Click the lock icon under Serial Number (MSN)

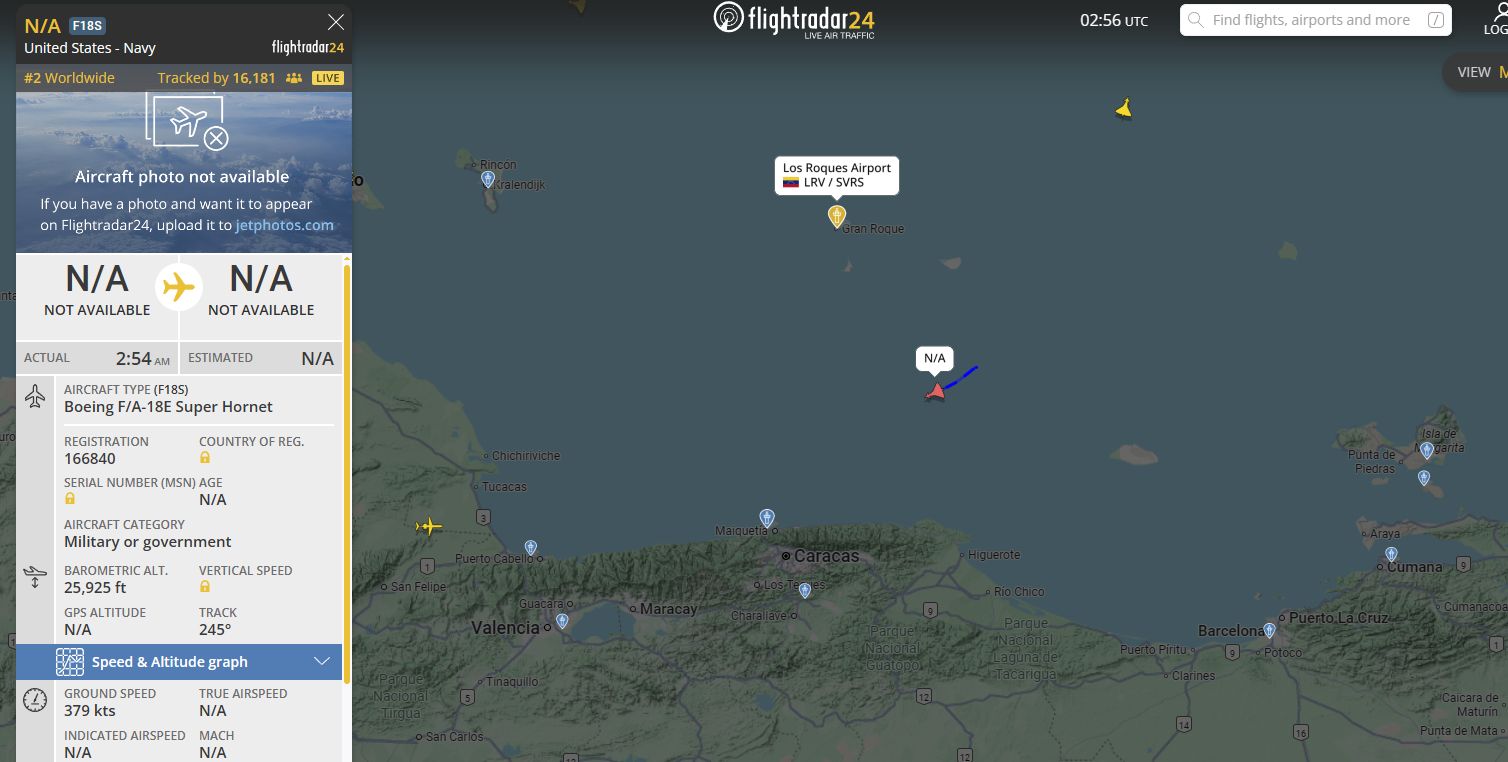pyautogui.click(x=70, y=498)
